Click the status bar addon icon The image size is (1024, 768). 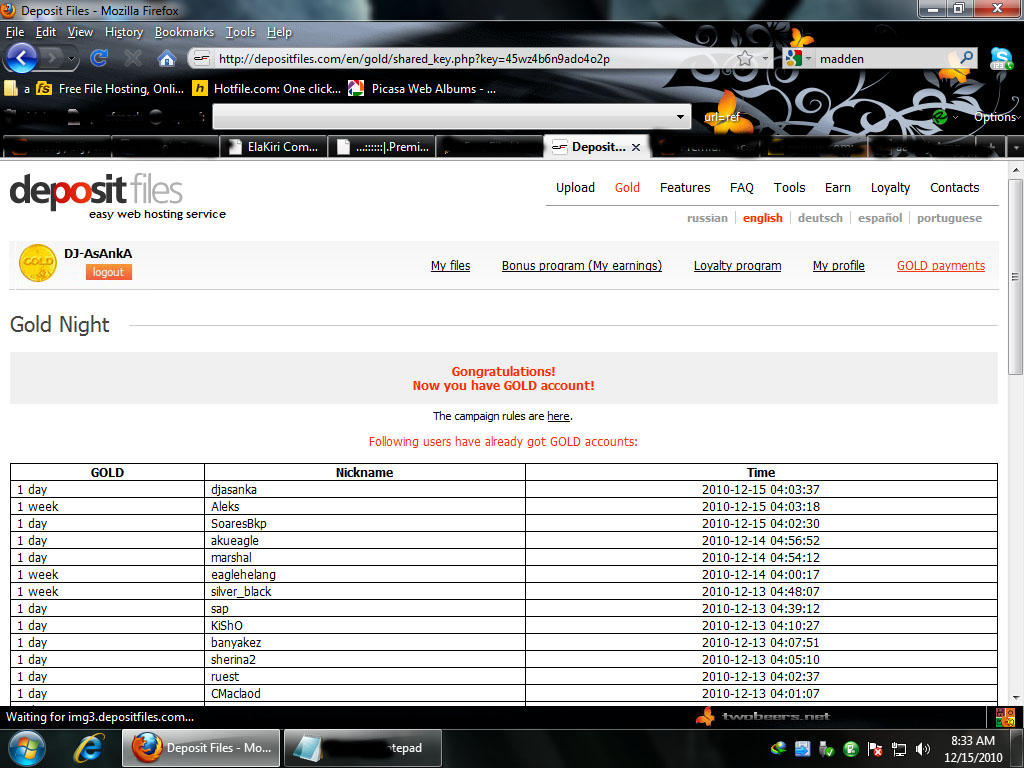1005,717
